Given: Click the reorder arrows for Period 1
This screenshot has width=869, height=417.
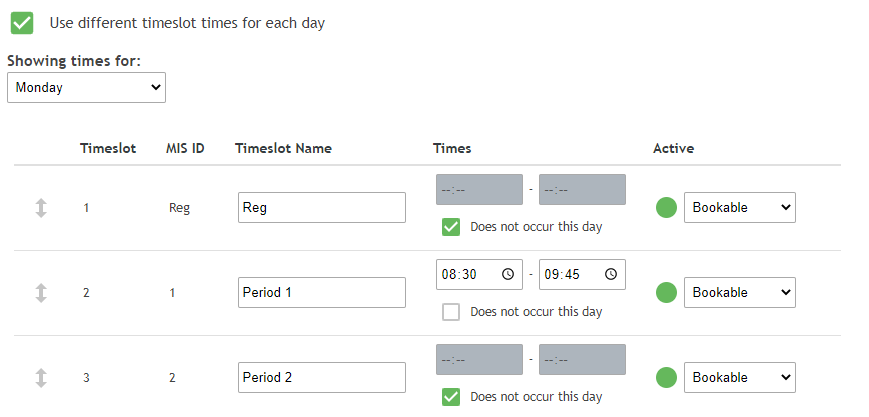Looking at the screenshot, I should 41,293.
